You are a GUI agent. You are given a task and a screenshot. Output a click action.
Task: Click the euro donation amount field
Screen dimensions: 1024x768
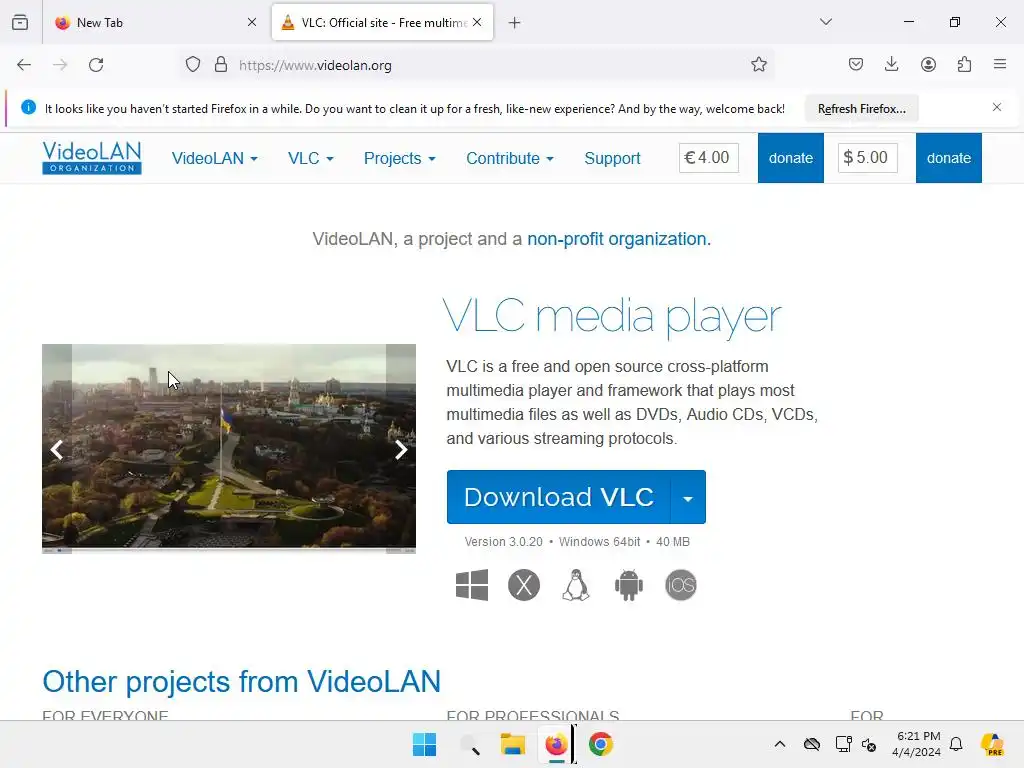[x=709, y=158]
